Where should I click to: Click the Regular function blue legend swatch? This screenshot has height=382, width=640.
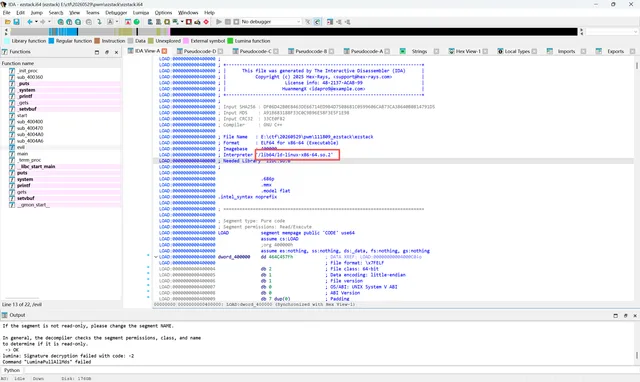51,41
